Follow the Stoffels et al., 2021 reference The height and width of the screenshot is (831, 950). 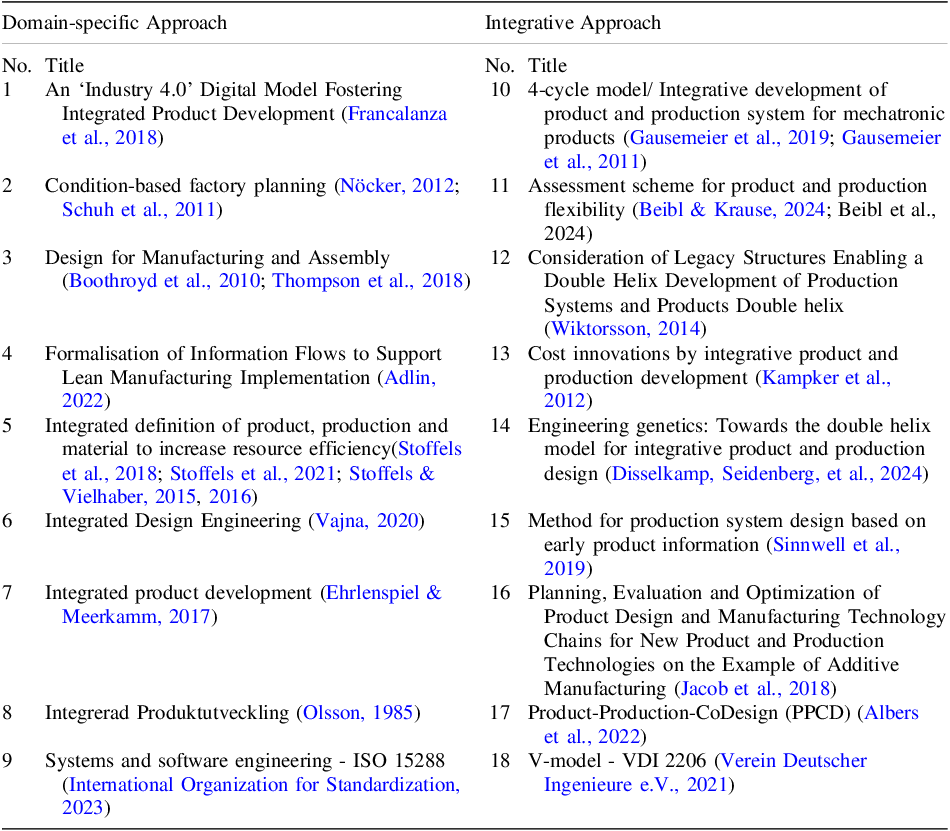tap(253, 473)
